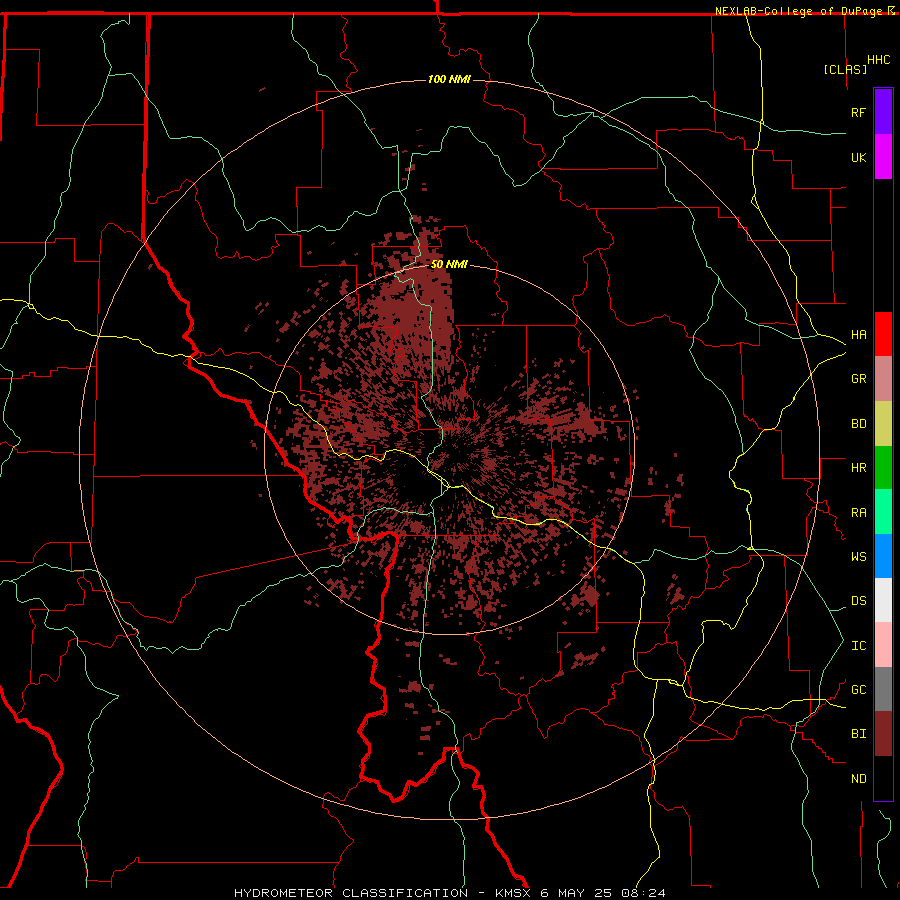The width and height of the screenshot is (900, 900).
Task: Click the UK legend label
Action: click(858, 157)
